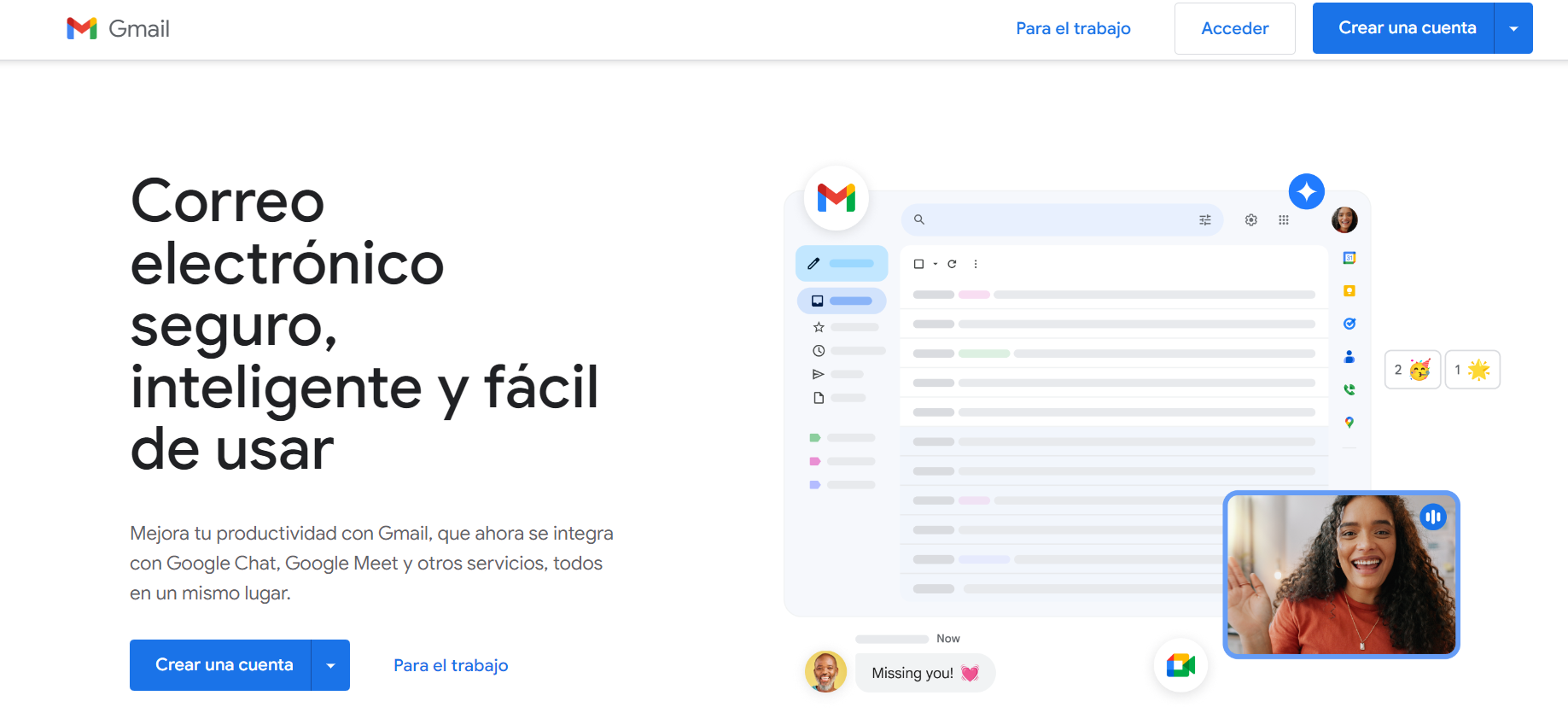This screenshot has width=1568, height=713.
Task: Open the yellow Keep icon in the side panel
Action: coord(1349,291)
